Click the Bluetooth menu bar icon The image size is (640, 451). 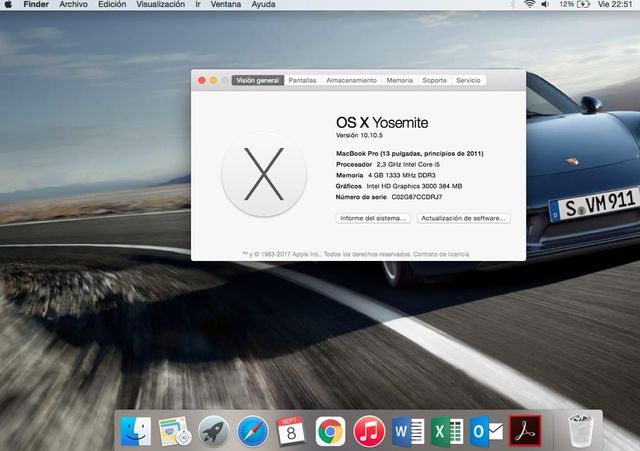tap(513, 4)
